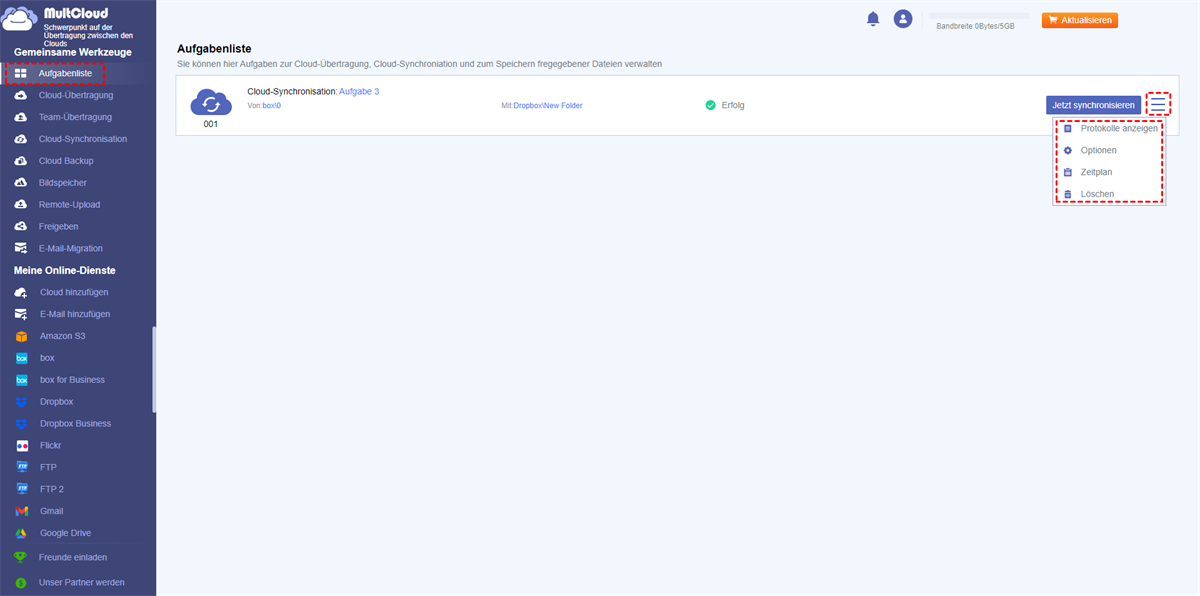Viewport: 1200px width, 596px height.
Task: Open Team-Übertragung label in sidebar
Action: (75, 117)
